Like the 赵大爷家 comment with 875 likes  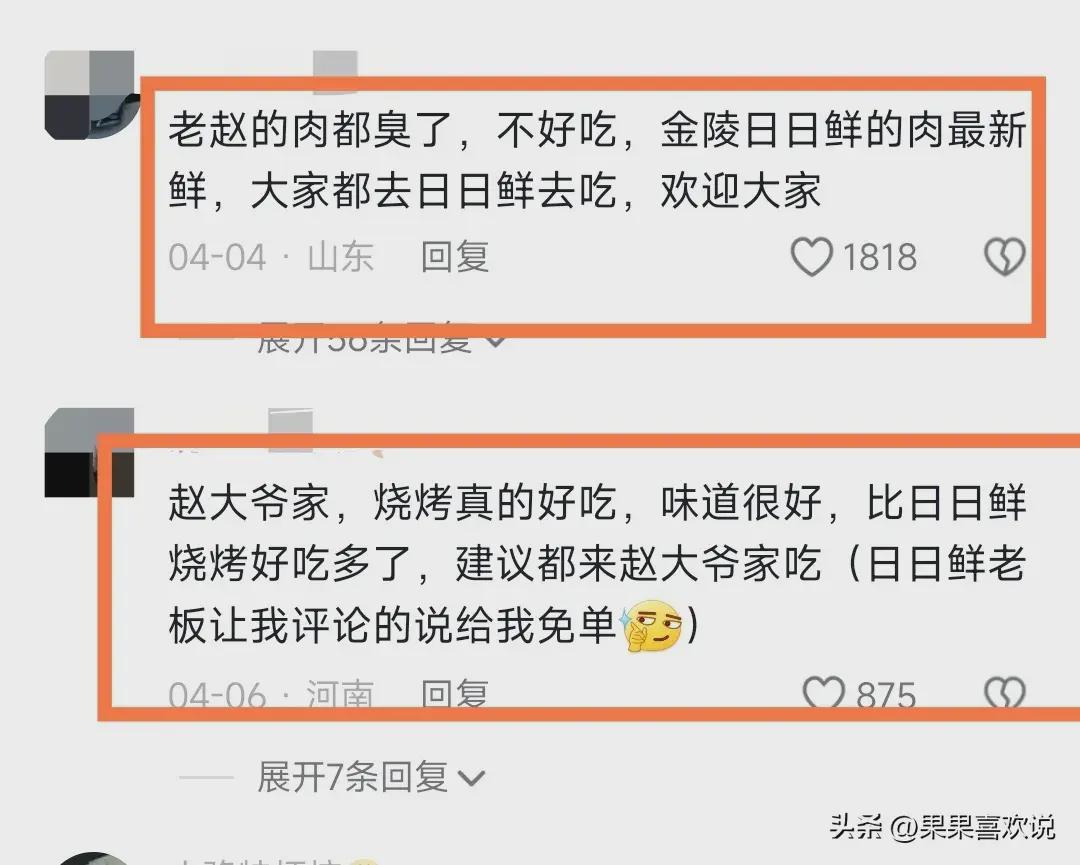823,692
